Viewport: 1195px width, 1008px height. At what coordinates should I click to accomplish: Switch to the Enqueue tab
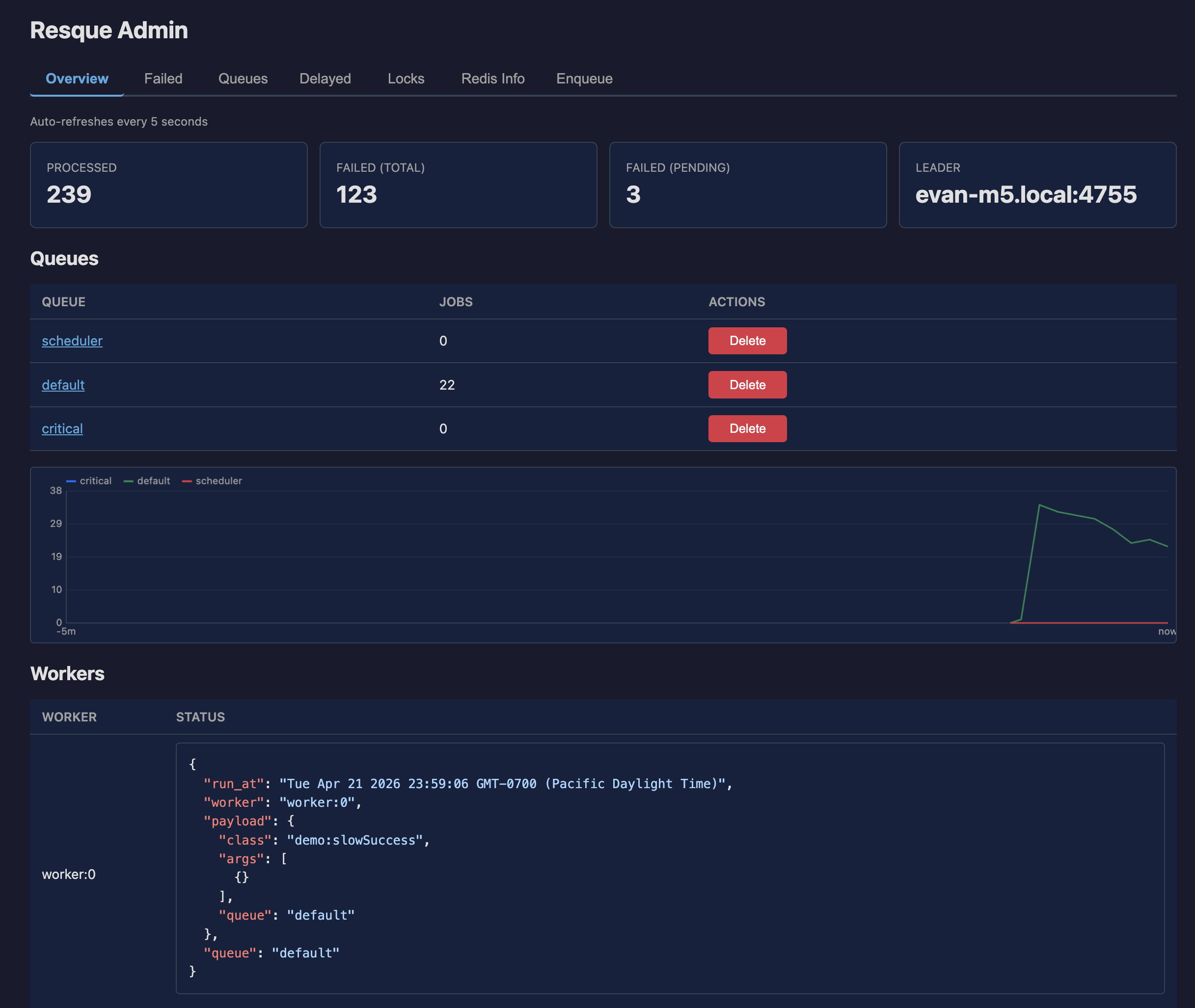point(584,79)
